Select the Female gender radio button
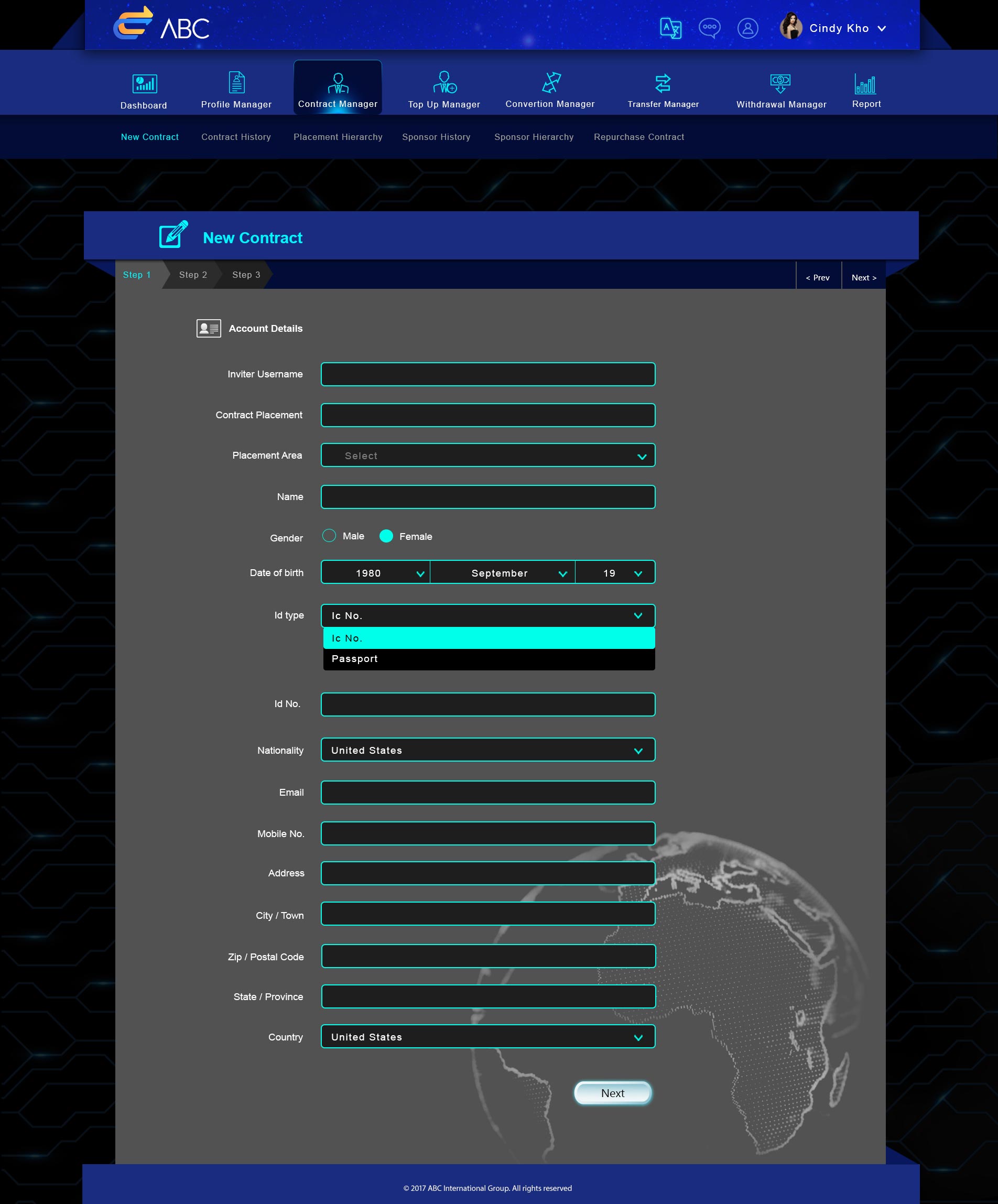This screenshot has width=998, height=1204. [x=386, y=536]
